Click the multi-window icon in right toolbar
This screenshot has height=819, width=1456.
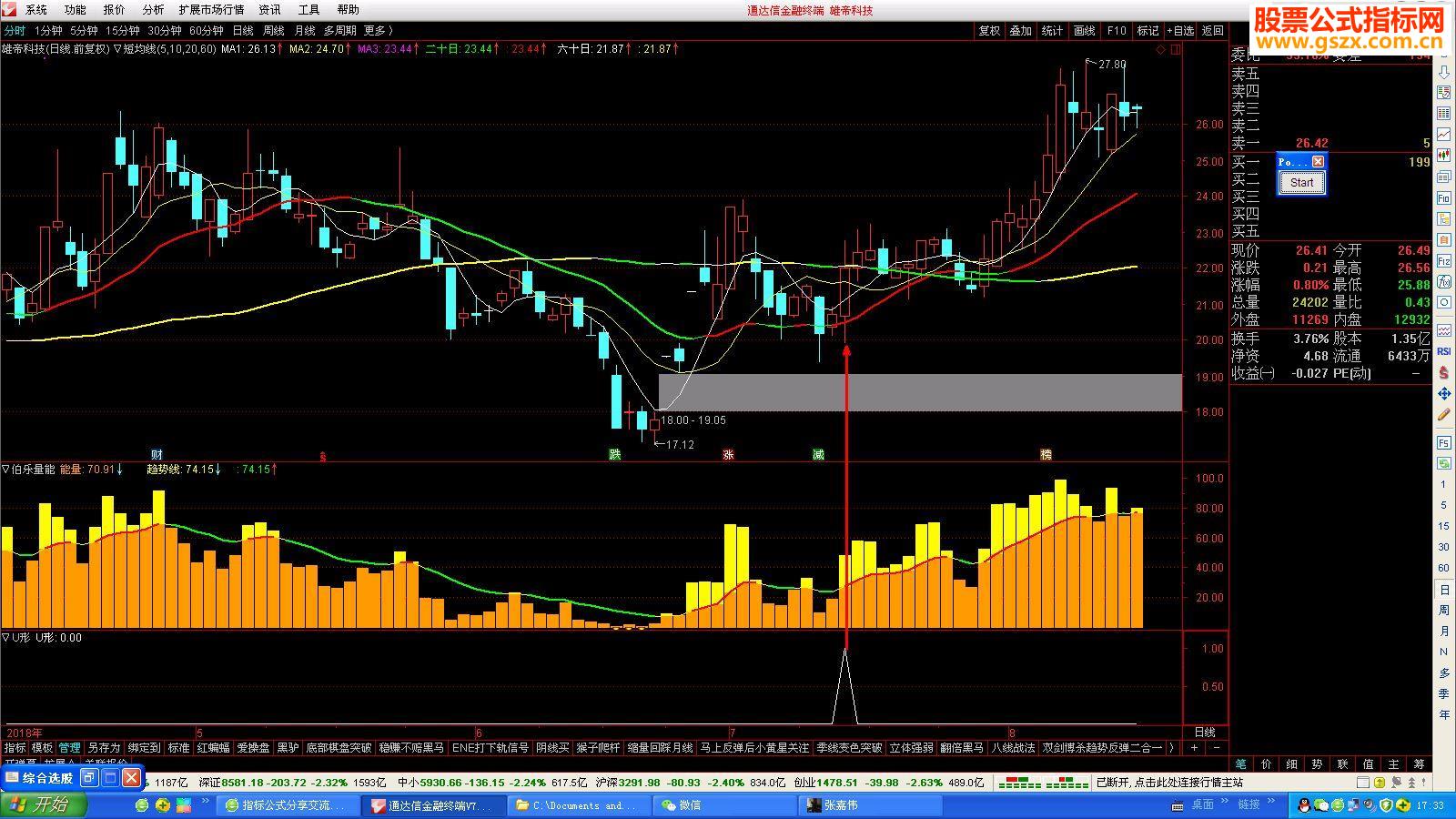pos(1444,176)
